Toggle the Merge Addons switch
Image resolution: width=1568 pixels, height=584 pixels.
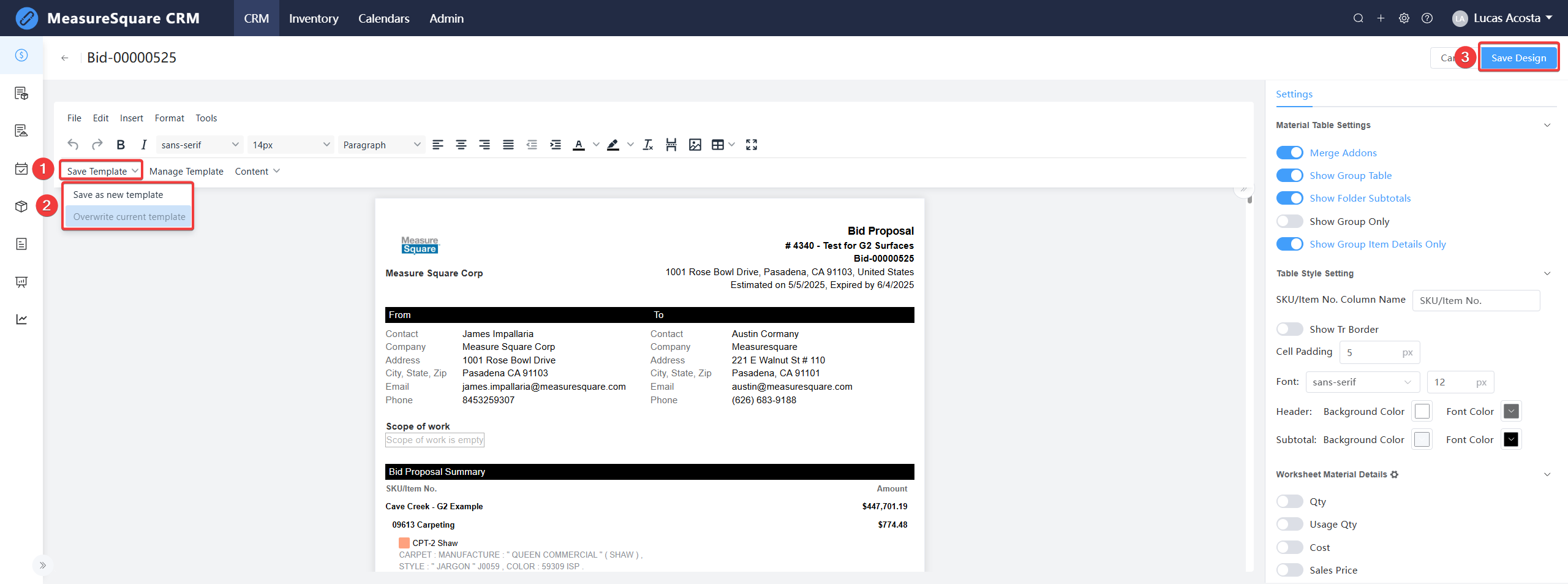(x=1289, y=153)
